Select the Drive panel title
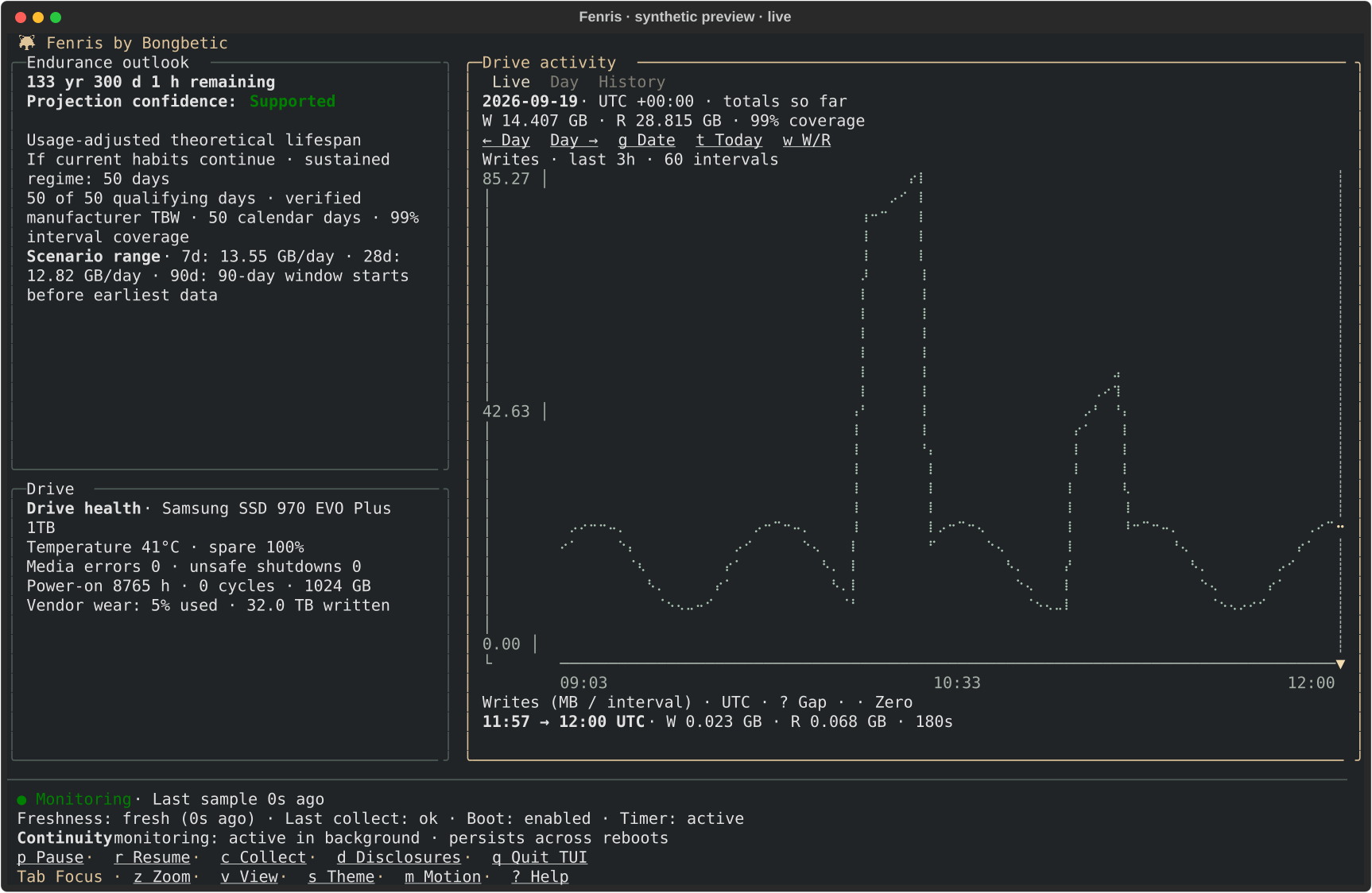Image resolution: width=1372 pixels, height=893 pixels. coord(50,489)
